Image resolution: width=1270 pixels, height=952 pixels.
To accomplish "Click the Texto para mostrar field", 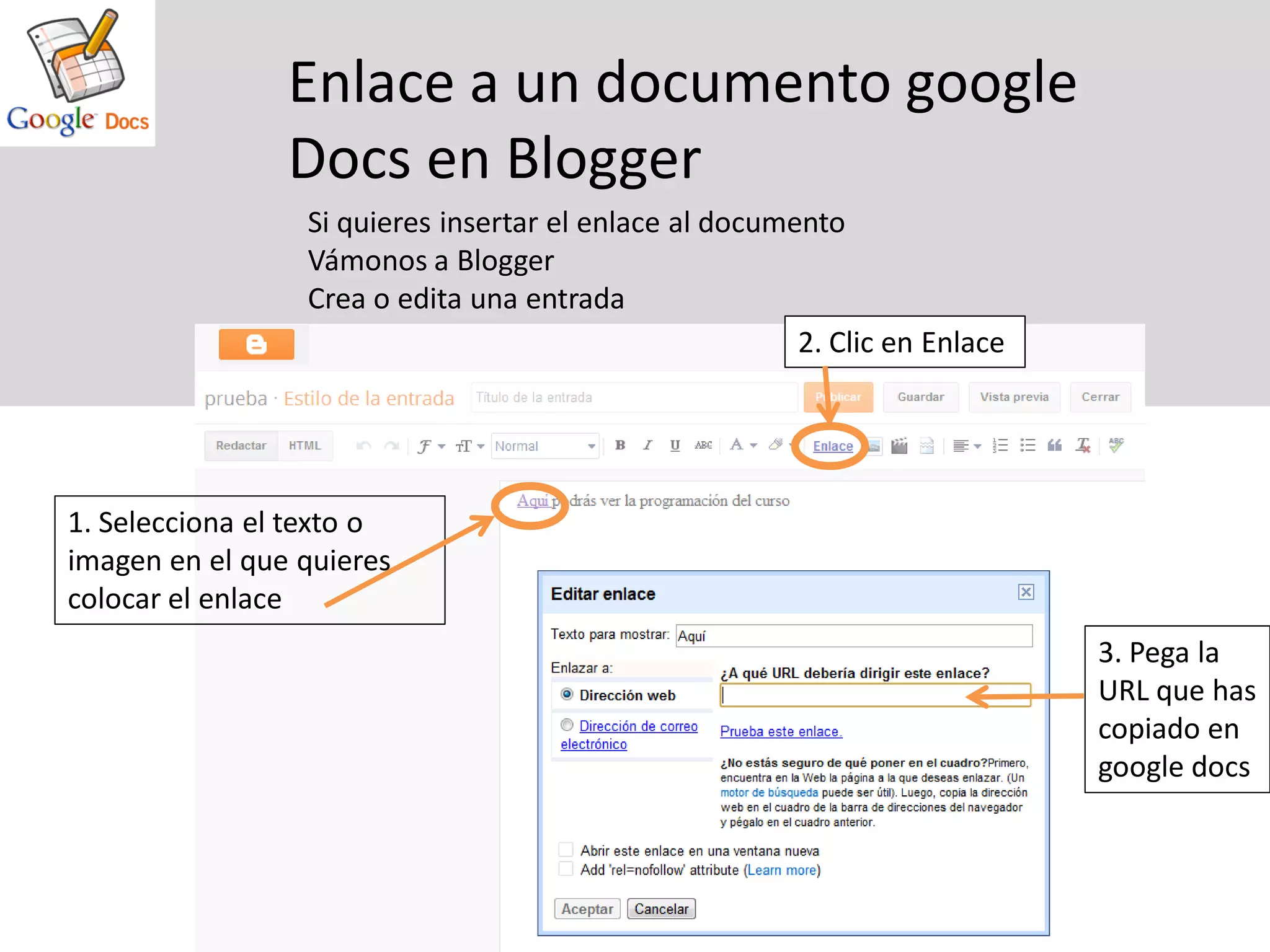I will point(854,636).
